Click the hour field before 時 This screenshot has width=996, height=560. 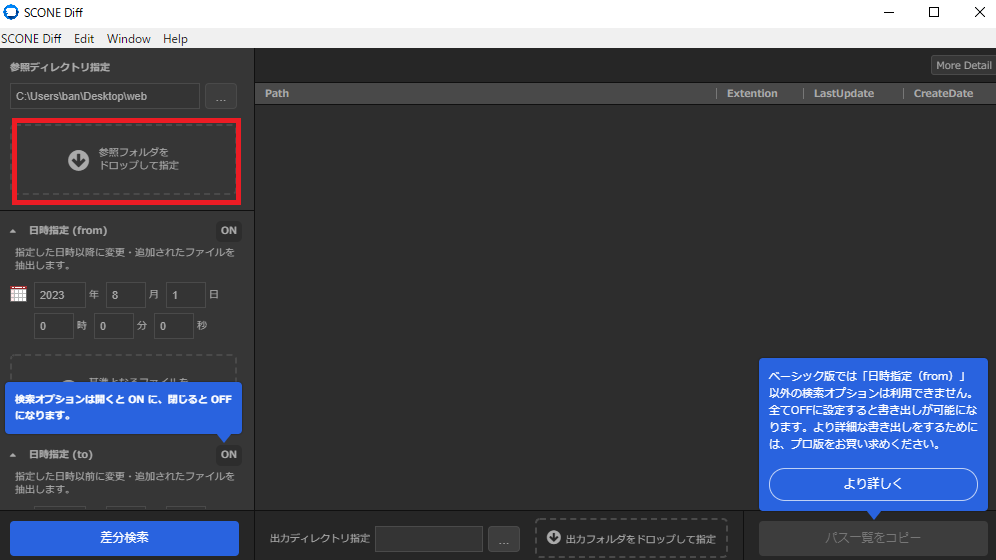coord(54,326)
